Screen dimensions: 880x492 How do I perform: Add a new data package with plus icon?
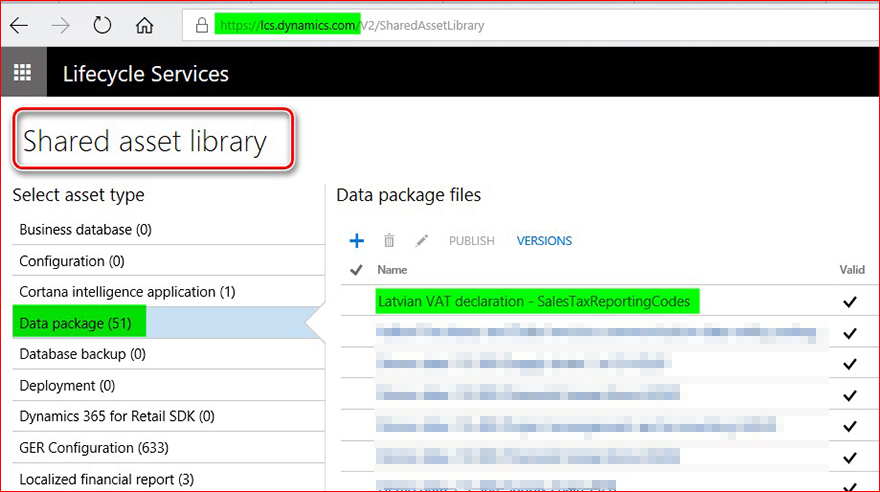coord(356,241)
